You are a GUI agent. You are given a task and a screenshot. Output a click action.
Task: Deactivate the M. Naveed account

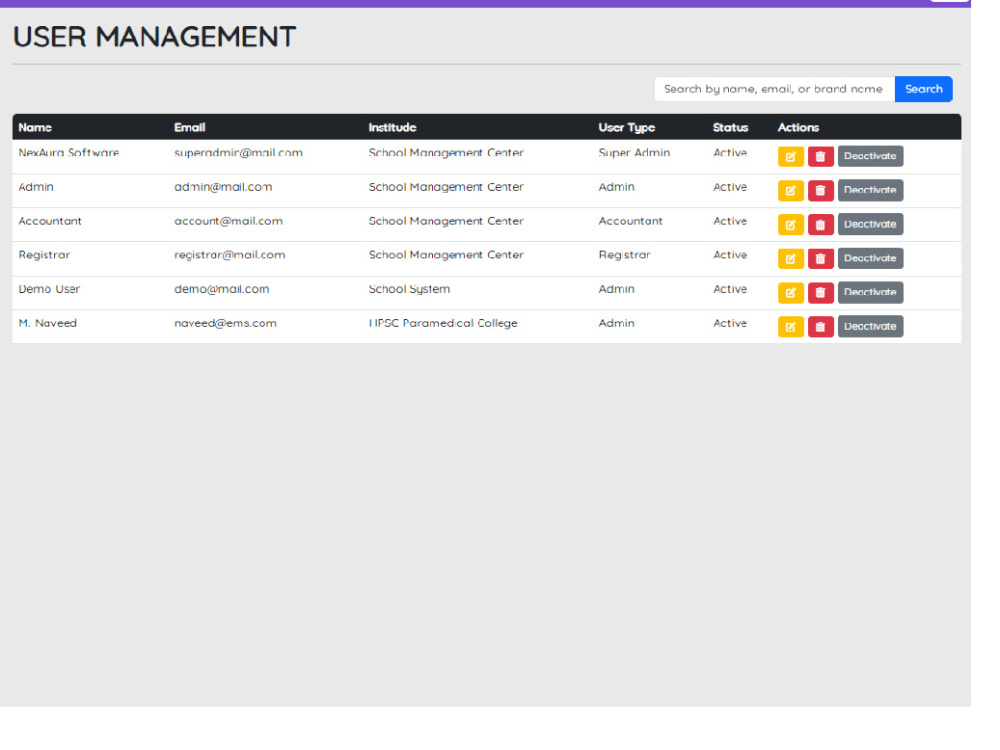pyautogui.click(x=870, y=327)
